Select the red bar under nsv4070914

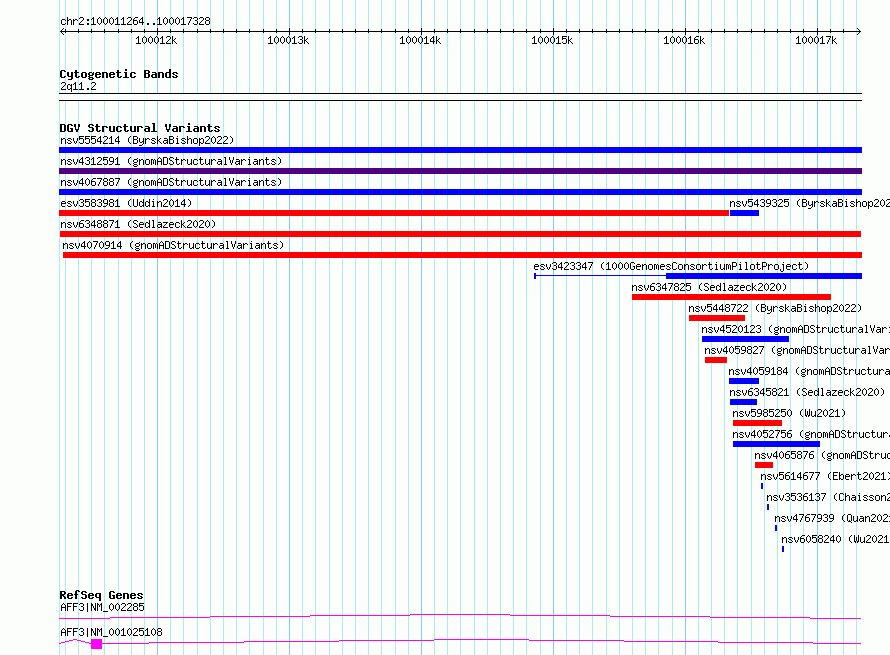point(463,255)
